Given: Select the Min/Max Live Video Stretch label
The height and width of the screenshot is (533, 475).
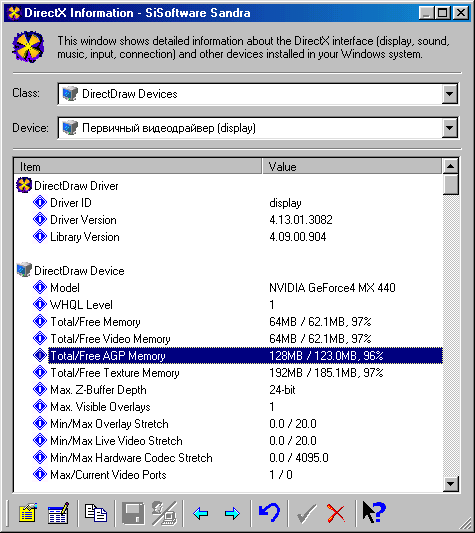Looking at the screenshot, I should [x=116, y=441].
